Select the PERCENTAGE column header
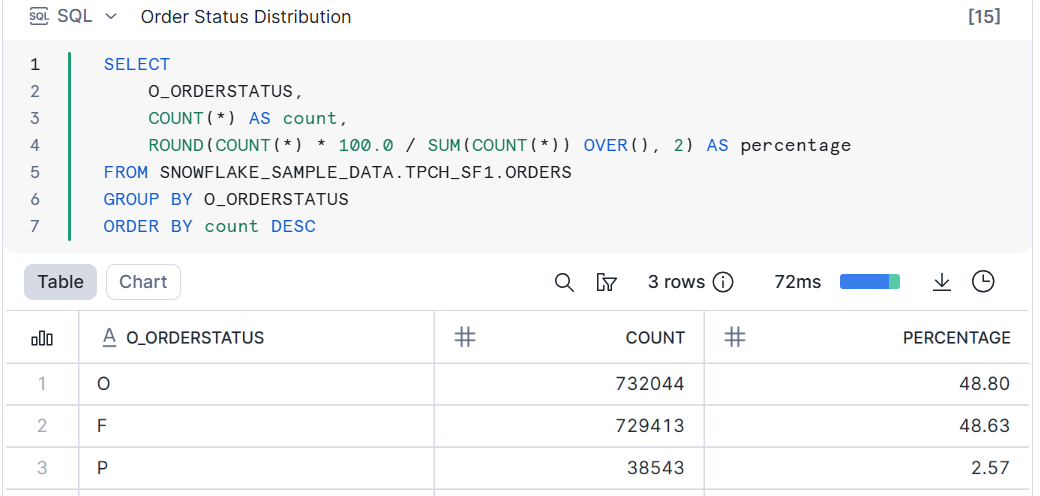1040x496 pixels. (x=956, y=338)
